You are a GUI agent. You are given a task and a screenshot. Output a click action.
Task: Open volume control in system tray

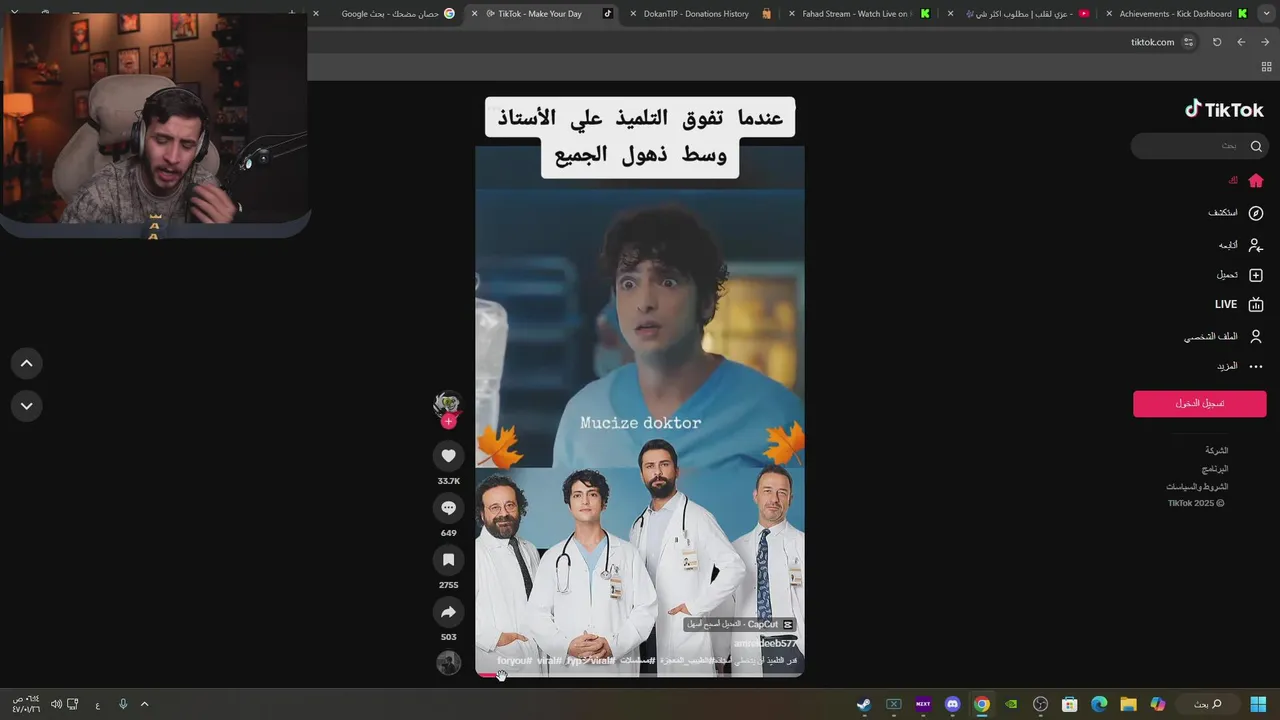click(56, 704)
